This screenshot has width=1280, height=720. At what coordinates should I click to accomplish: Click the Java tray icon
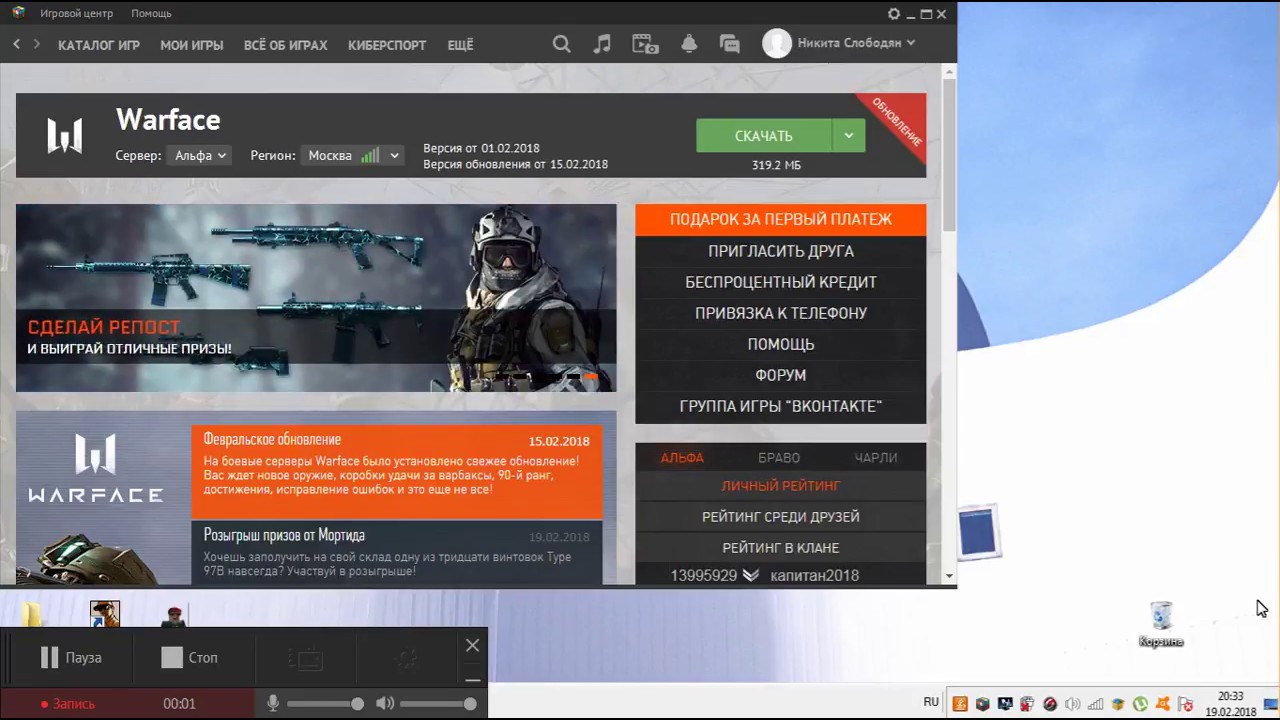[x=960, y=703]
